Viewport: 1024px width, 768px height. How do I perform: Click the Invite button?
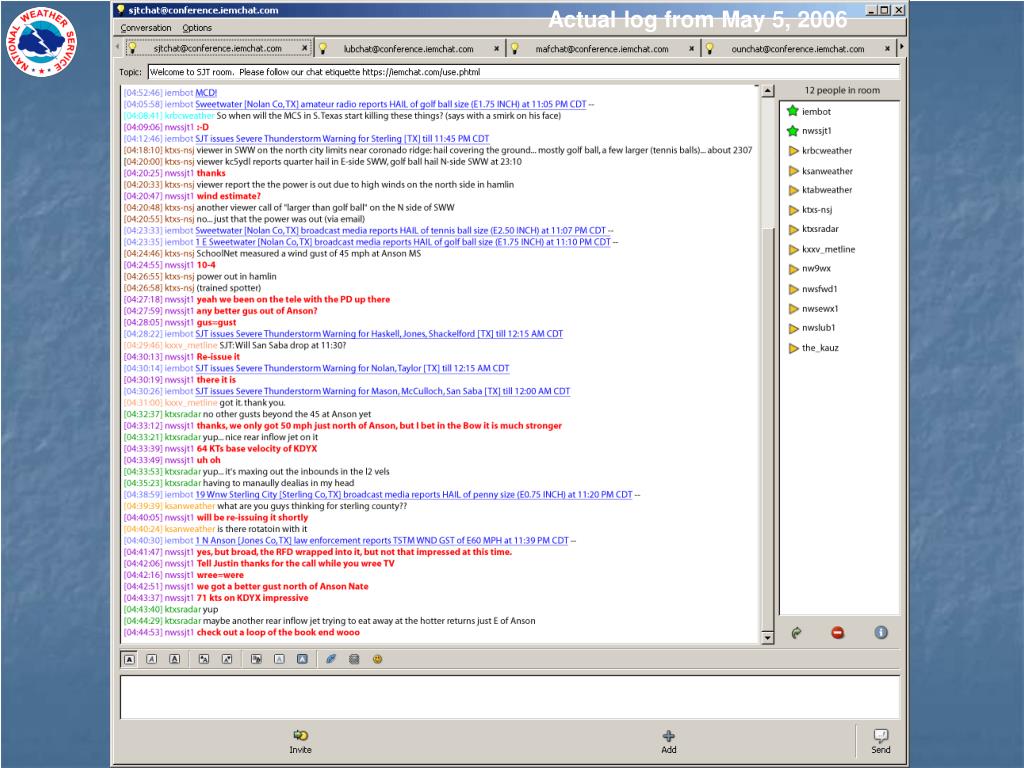coord(300,741)
